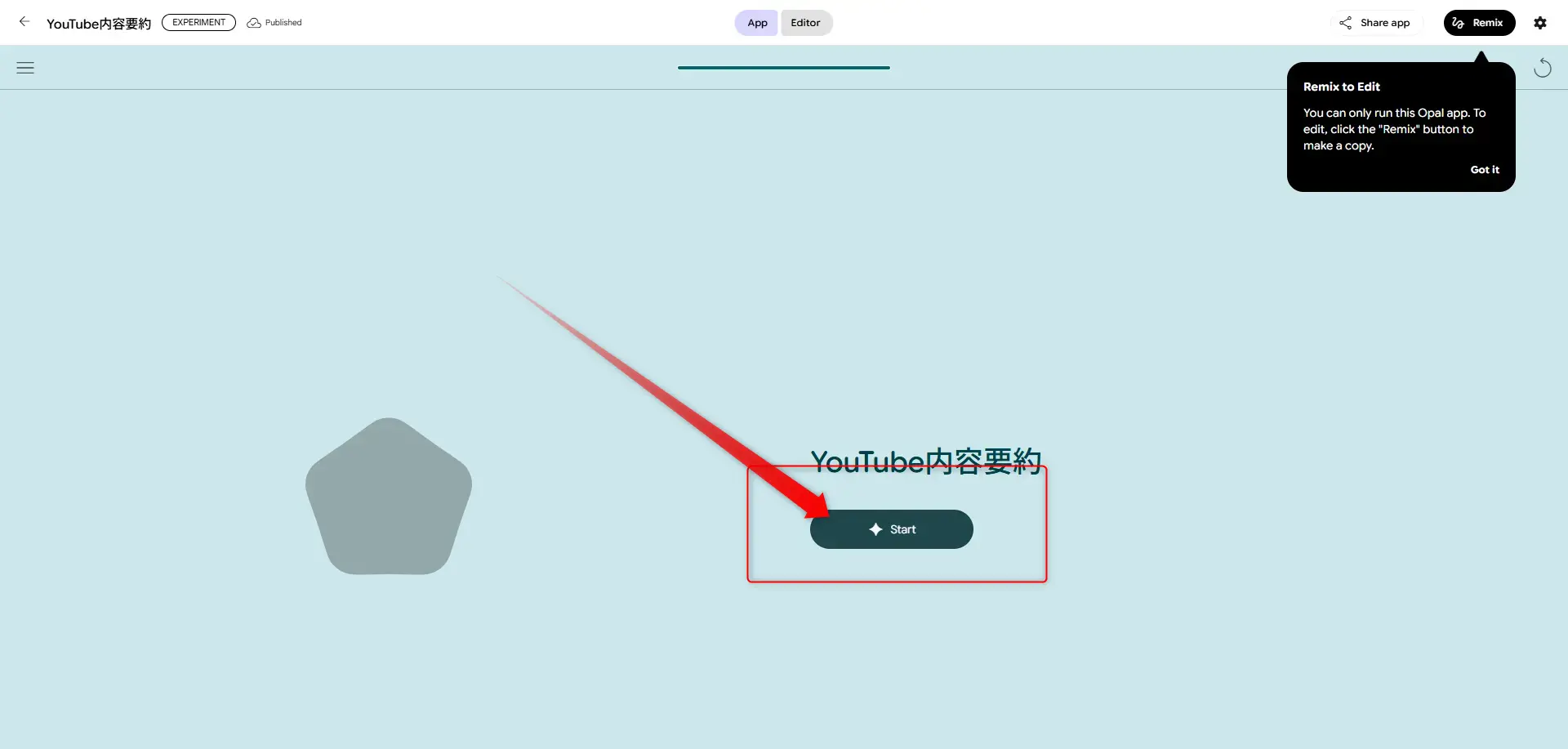Click the Remix text label
The width and height of the screenshot is (1568, 749).
tap(1487, 23)
